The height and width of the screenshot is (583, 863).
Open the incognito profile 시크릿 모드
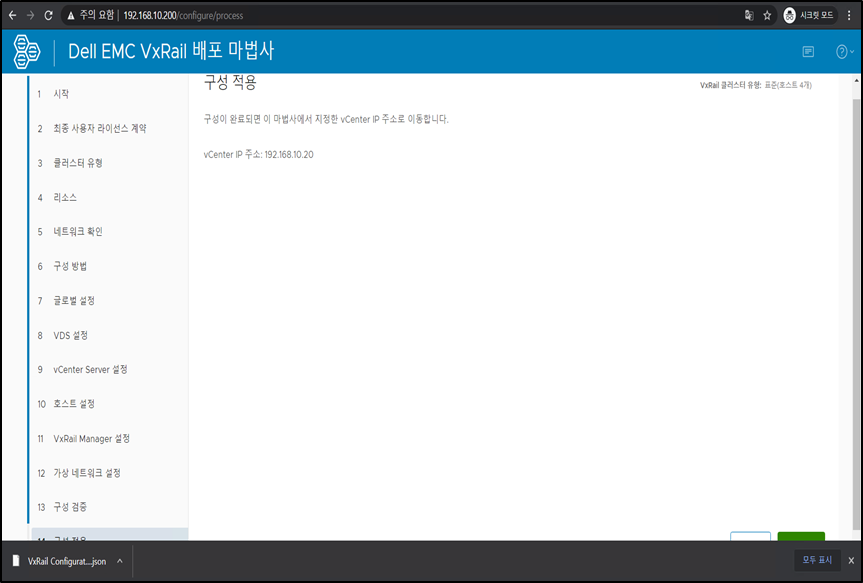[808, 15]
